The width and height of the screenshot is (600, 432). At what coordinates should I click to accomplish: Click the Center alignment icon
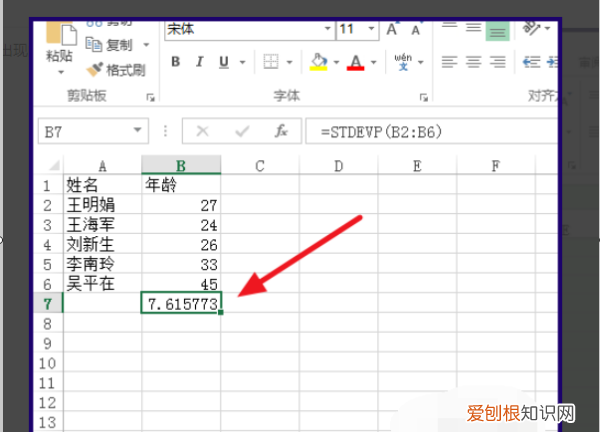(x=473, y=62)
